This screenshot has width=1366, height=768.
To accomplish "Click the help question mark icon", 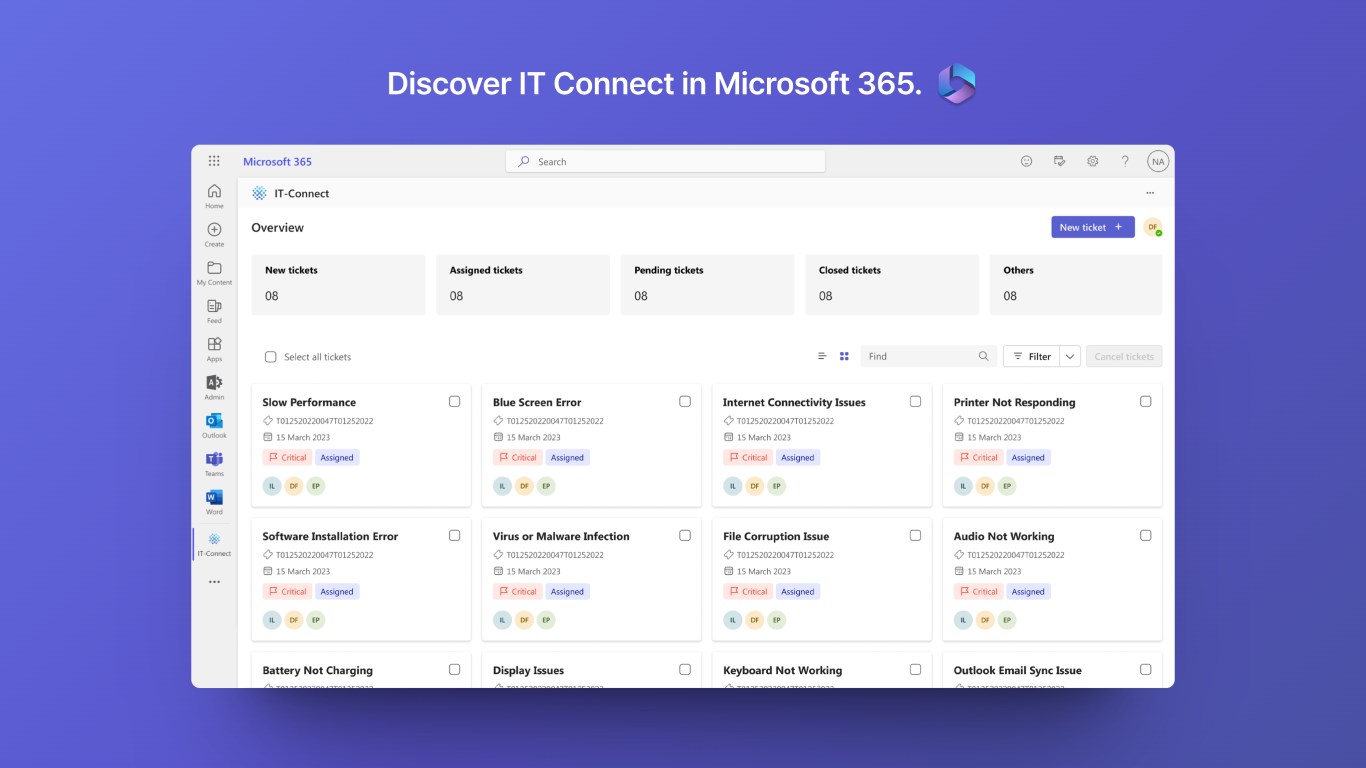I will click(x=1124, y=161).
